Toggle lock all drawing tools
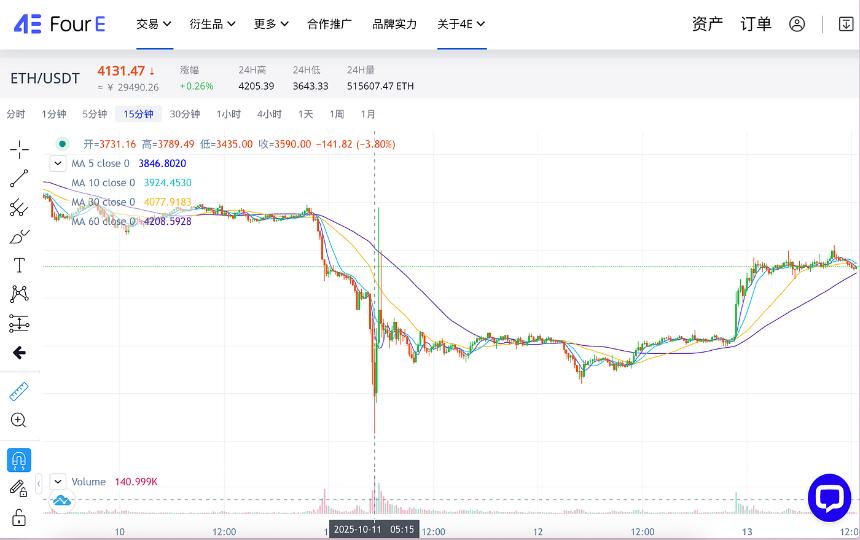The image size is (860, 540). tap(19, 517)
